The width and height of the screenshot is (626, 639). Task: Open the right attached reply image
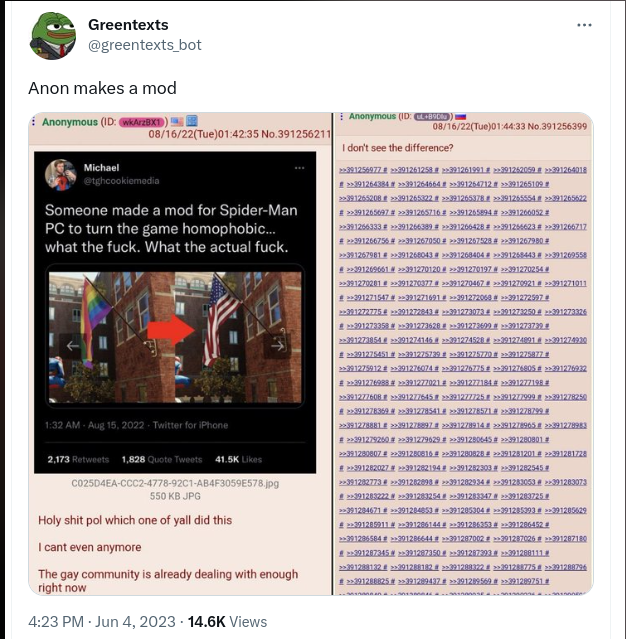pos(463,353)
